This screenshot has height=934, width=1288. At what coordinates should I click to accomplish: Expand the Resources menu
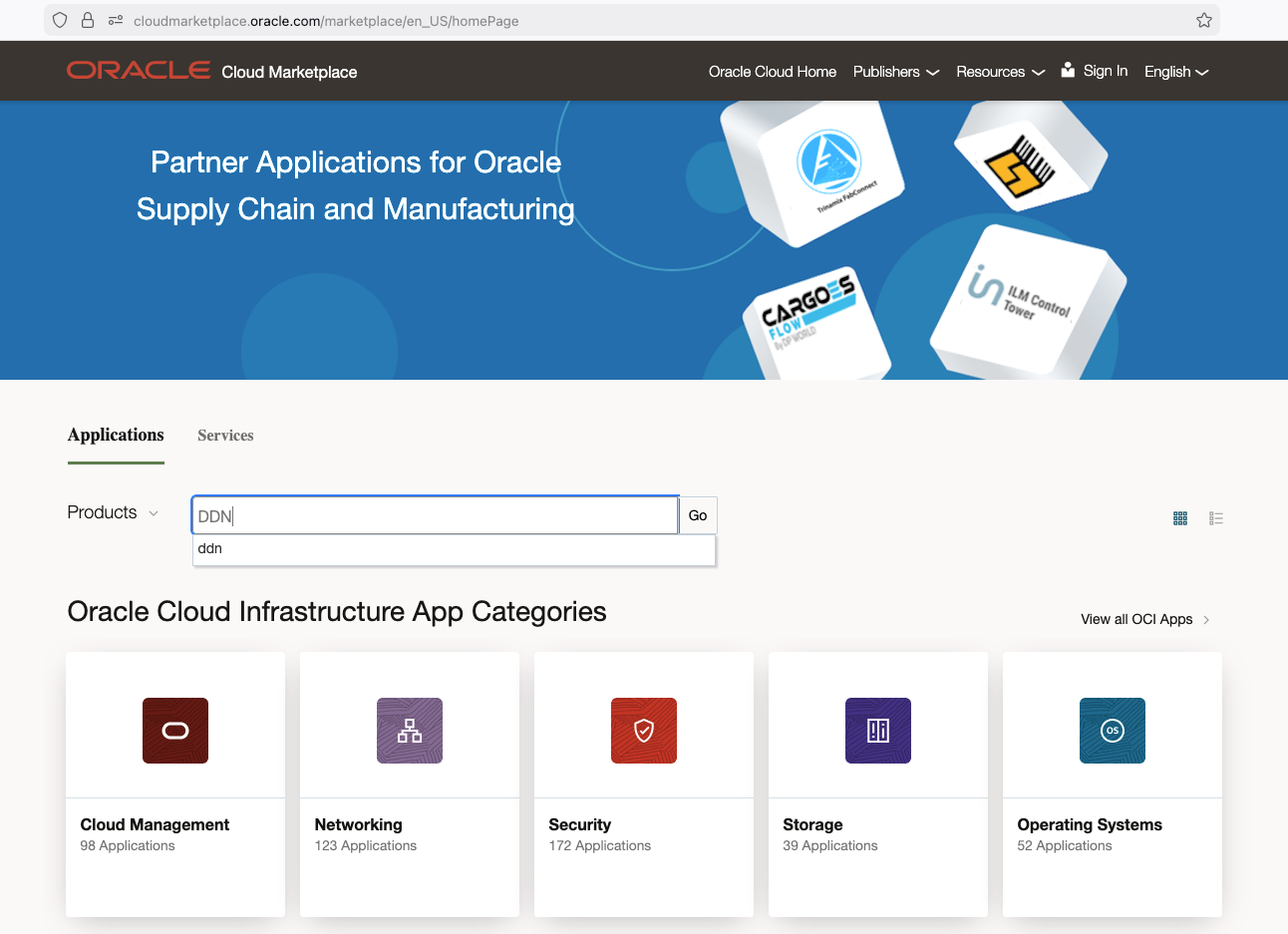[x=1000, y=71]
